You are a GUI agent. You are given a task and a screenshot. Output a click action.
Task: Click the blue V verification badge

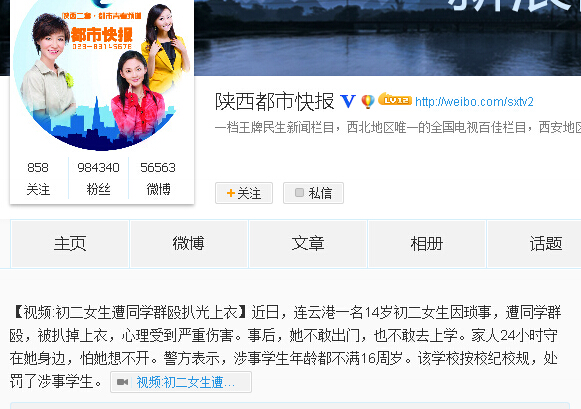[x=348, y=101]
